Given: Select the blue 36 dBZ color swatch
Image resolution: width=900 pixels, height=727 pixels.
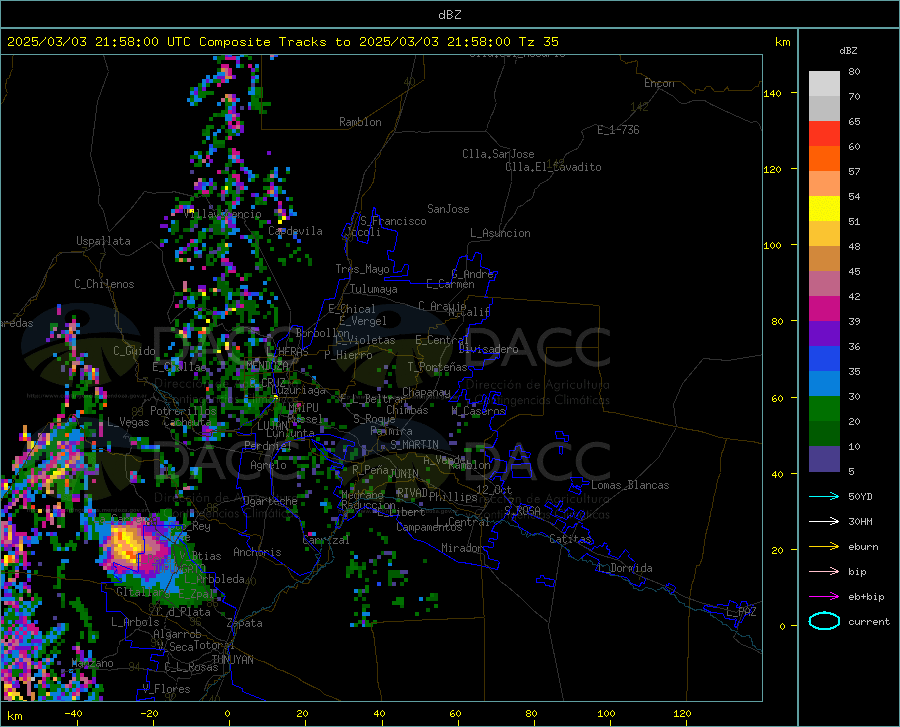Looking at the screenshot, I should tap(824, 359).
